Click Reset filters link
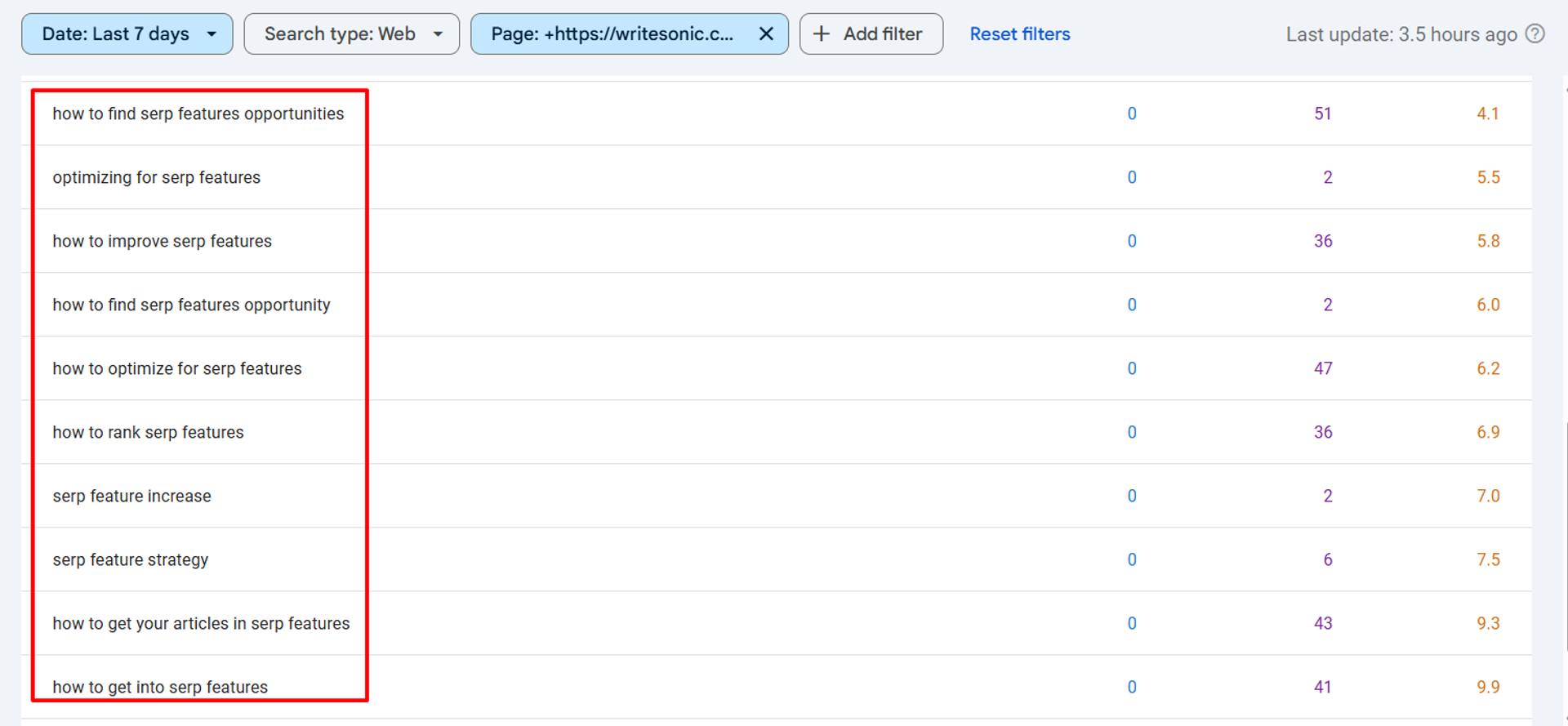The image size is (1568, 726). coord(1020,34)
